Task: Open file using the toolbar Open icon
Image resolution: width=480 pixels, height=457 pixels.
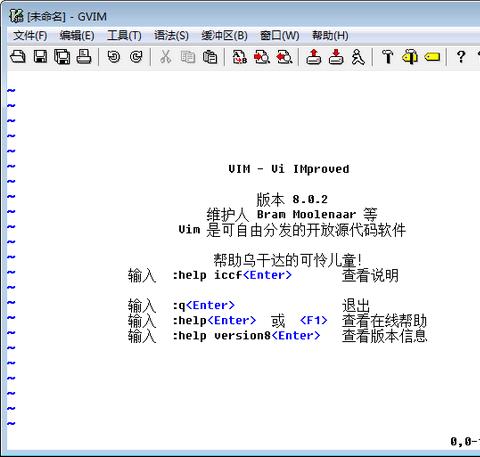Action: pos(18,57)
